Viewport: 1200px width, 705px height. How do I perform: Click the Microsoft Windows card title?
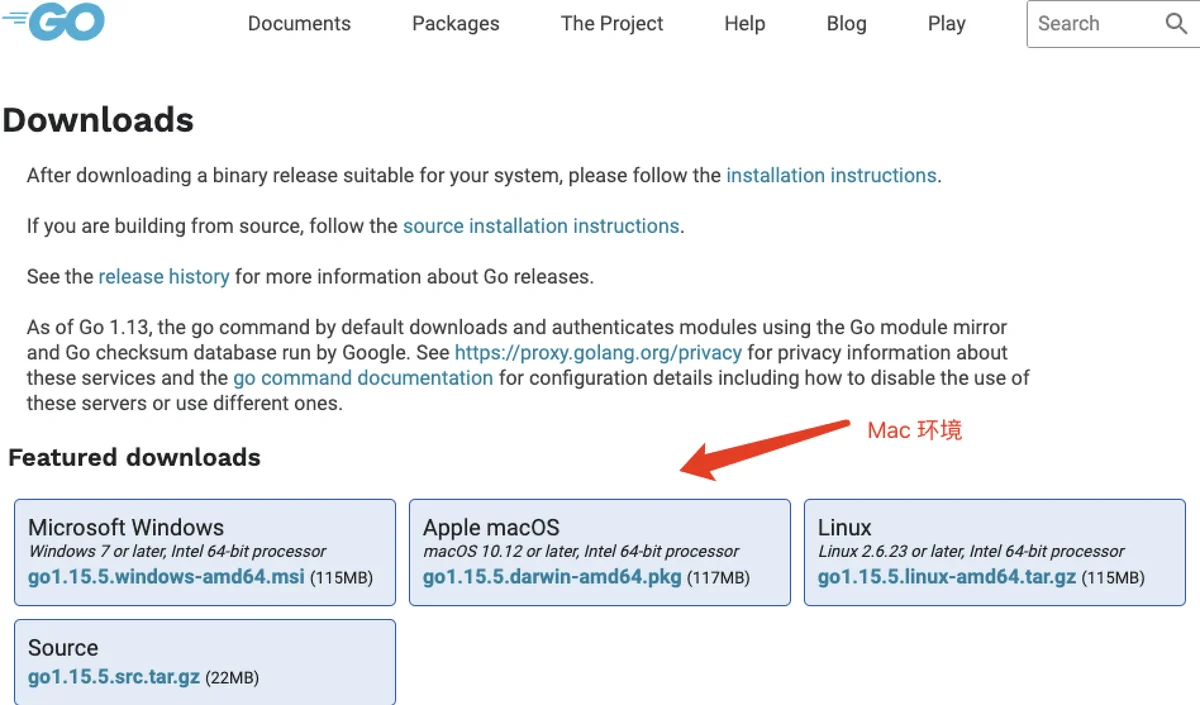tap(126, 527)
